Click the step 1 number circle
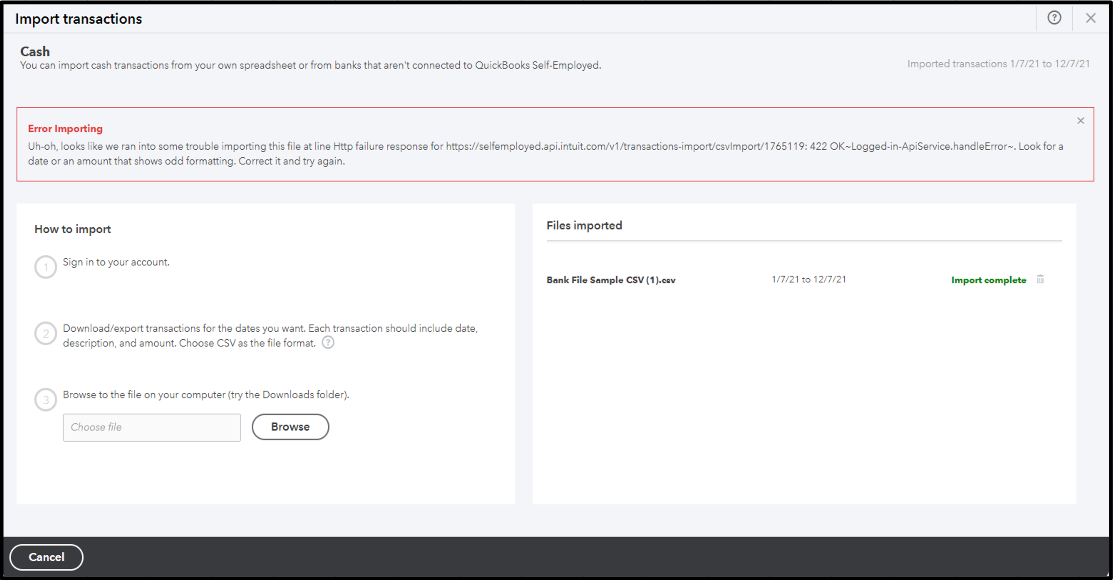1113x580 pixels. click(45, 267)
